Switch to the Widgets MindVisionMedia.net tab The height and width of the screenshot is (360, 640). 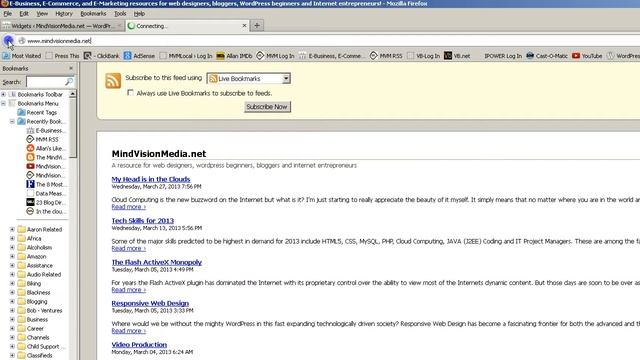62,26
